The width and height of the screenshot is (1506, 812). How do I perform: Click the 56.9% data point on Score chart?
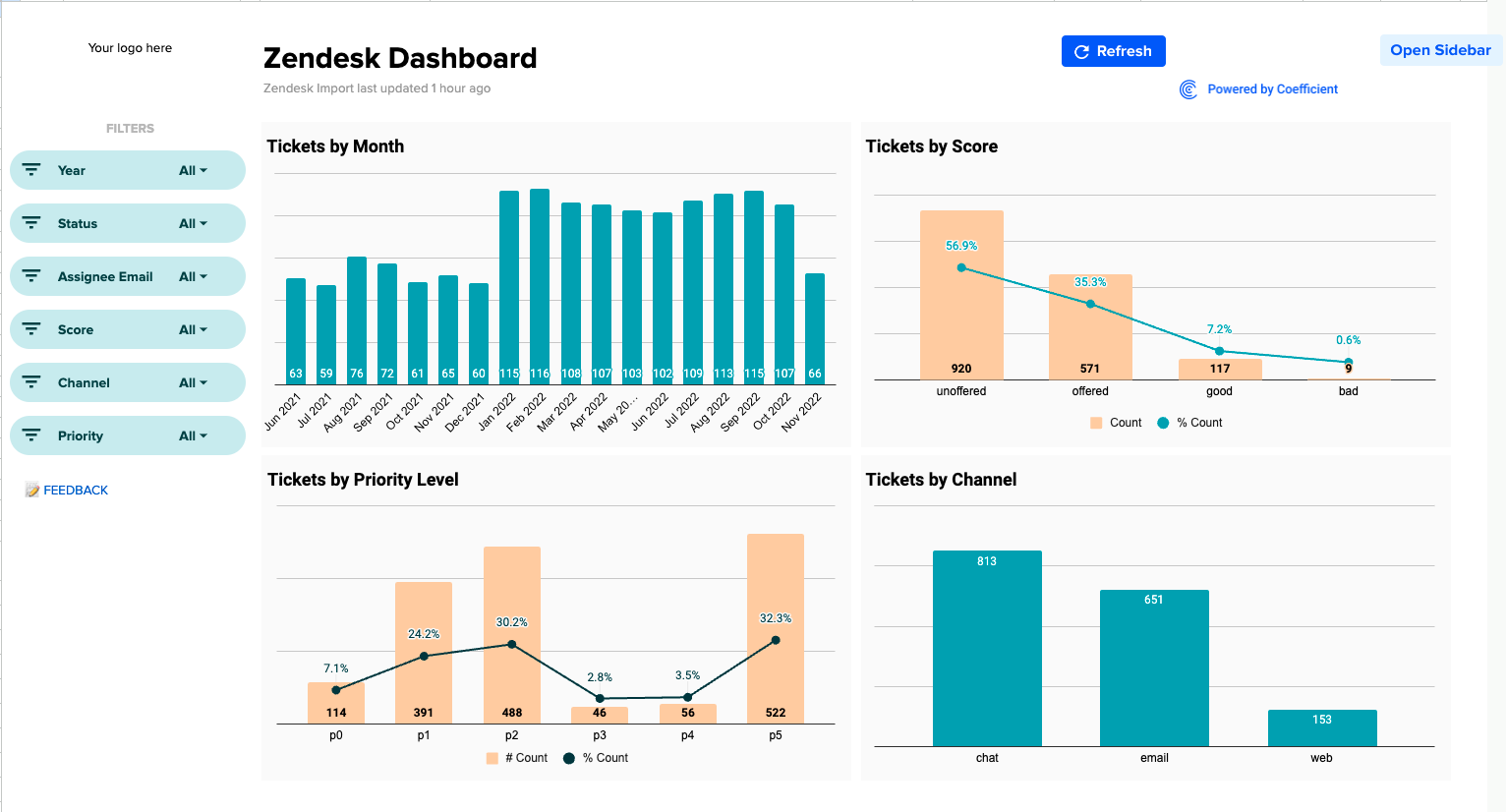[961, 267]
